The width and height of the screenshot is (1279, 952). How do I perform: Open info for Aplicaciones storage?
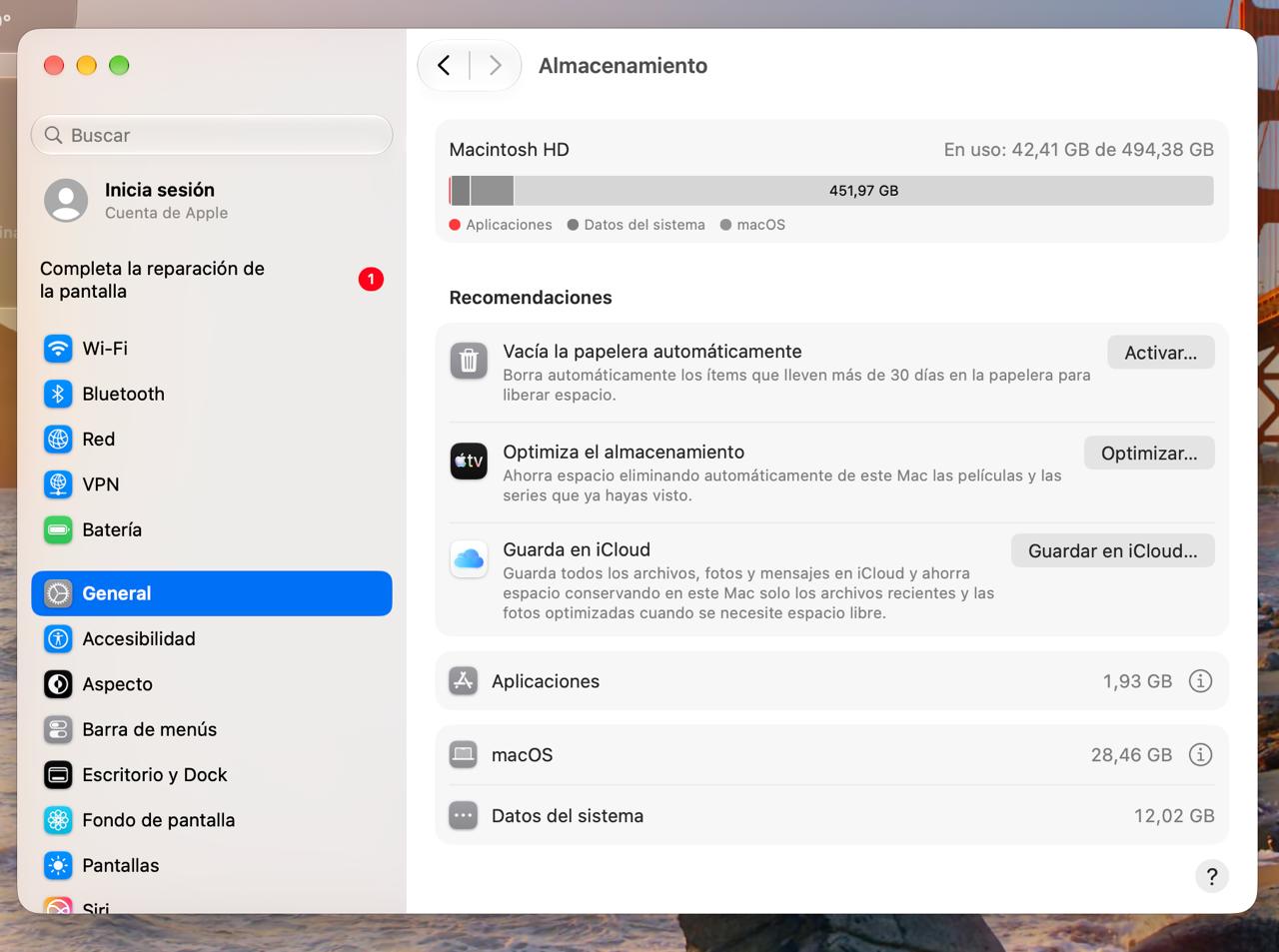click(x=1200, y=681)
